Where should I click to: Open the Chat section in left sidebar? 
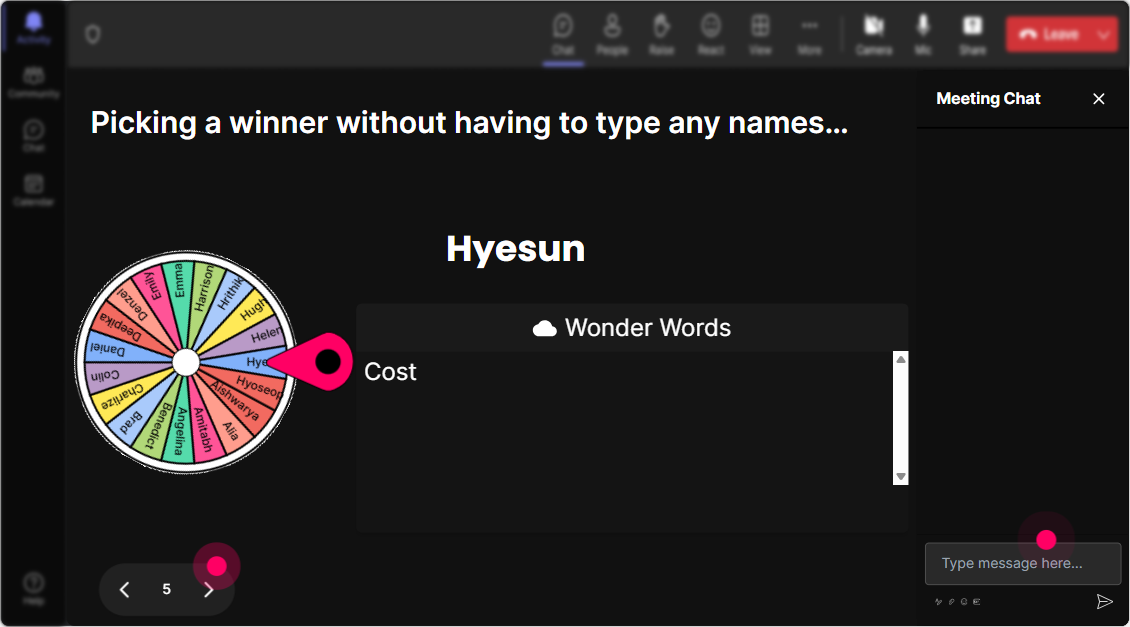coord(33,135)
